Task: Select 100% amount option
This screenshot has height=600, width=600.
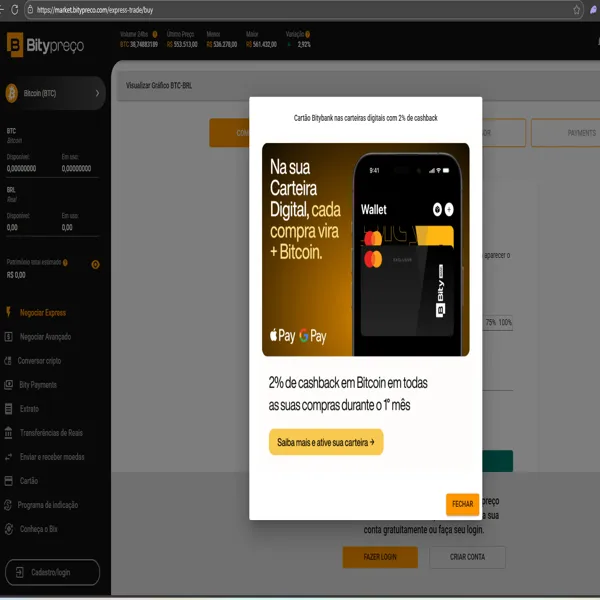Action: point(505,323)
